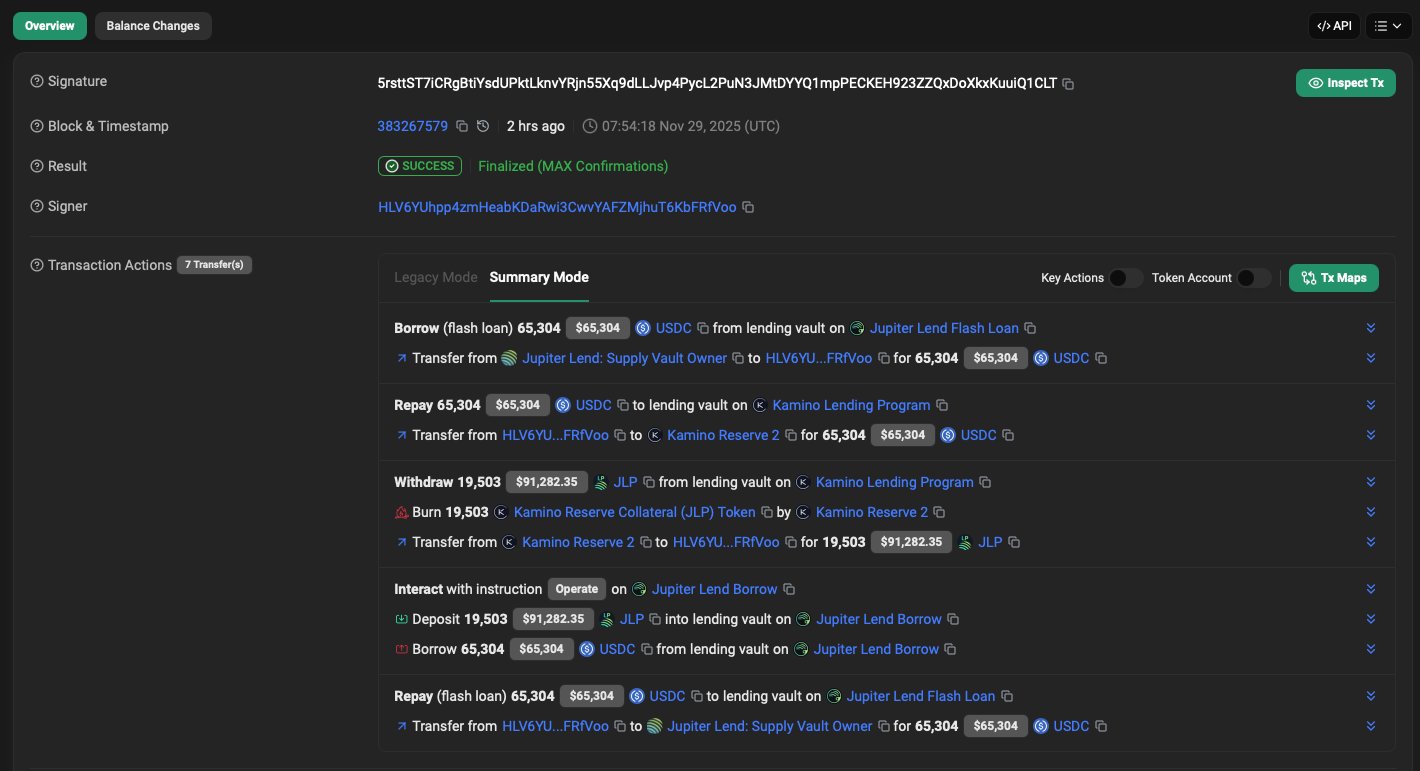The height and width of the screenshot is (771, 1420).
Task: Click the API button
Action: [1334, 26]
